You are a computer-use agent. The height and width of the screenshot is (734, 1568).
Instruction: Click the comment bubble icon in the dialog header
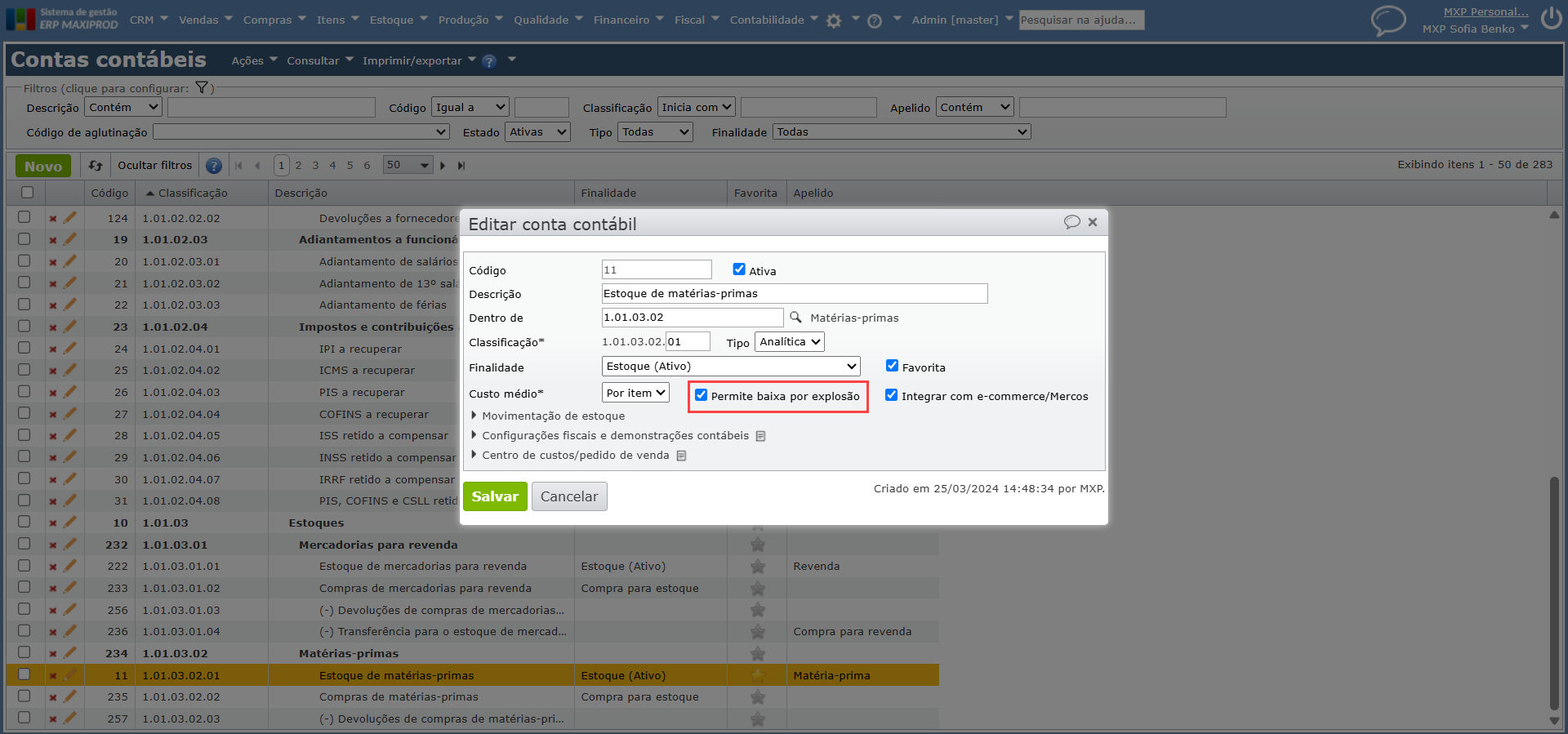pos(1071,222)
